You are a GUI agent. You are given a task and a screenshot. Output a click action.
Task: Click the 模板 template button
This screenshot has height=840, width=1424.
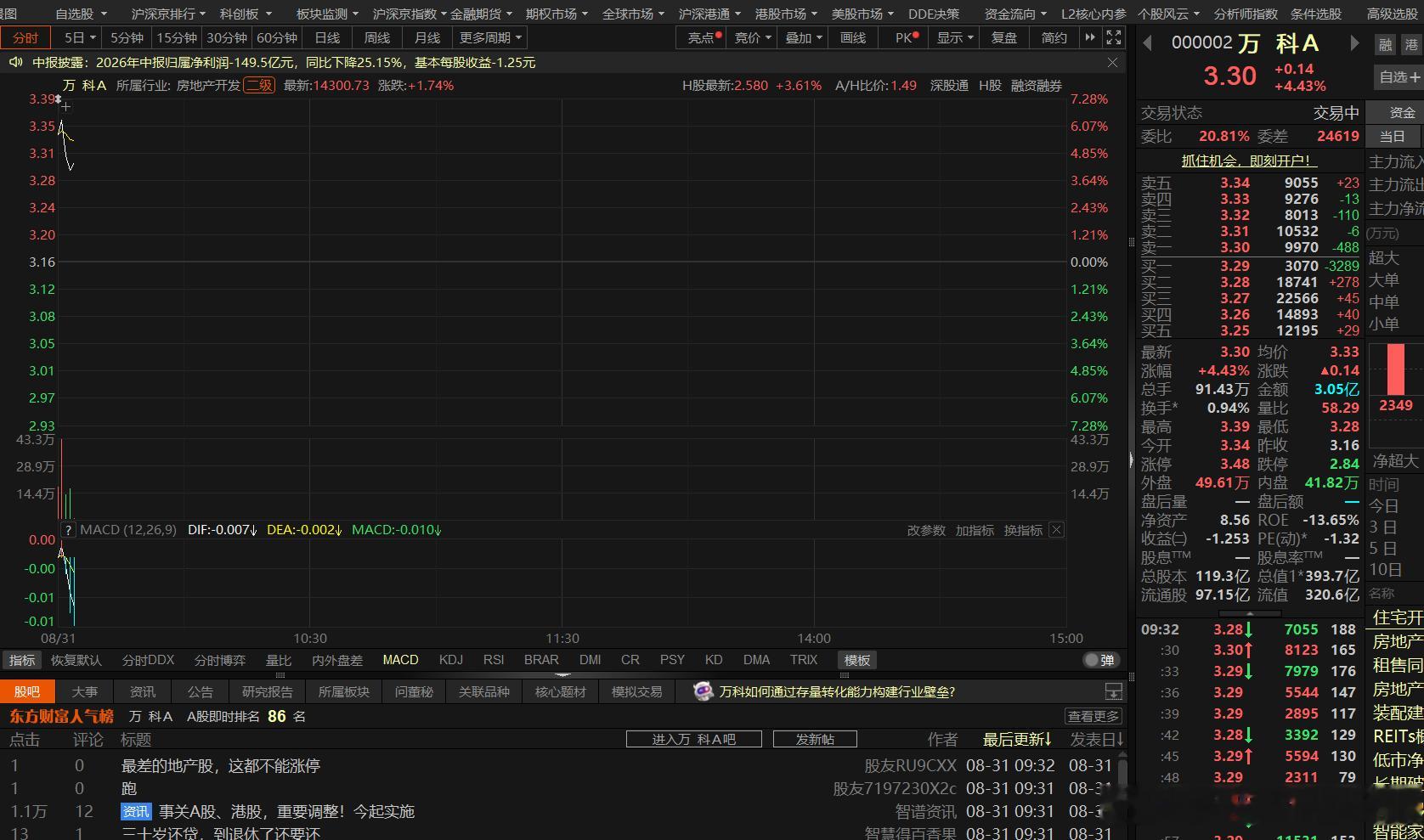[x=856, y=660]
